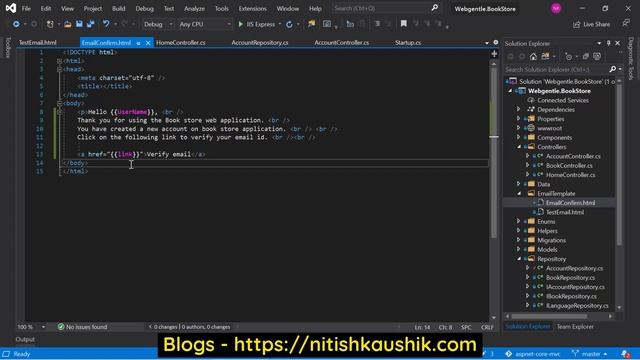Click the editor split window icon
Image resolution: width=640 pixels, height=360 pixels.
[x=494, y=54]
